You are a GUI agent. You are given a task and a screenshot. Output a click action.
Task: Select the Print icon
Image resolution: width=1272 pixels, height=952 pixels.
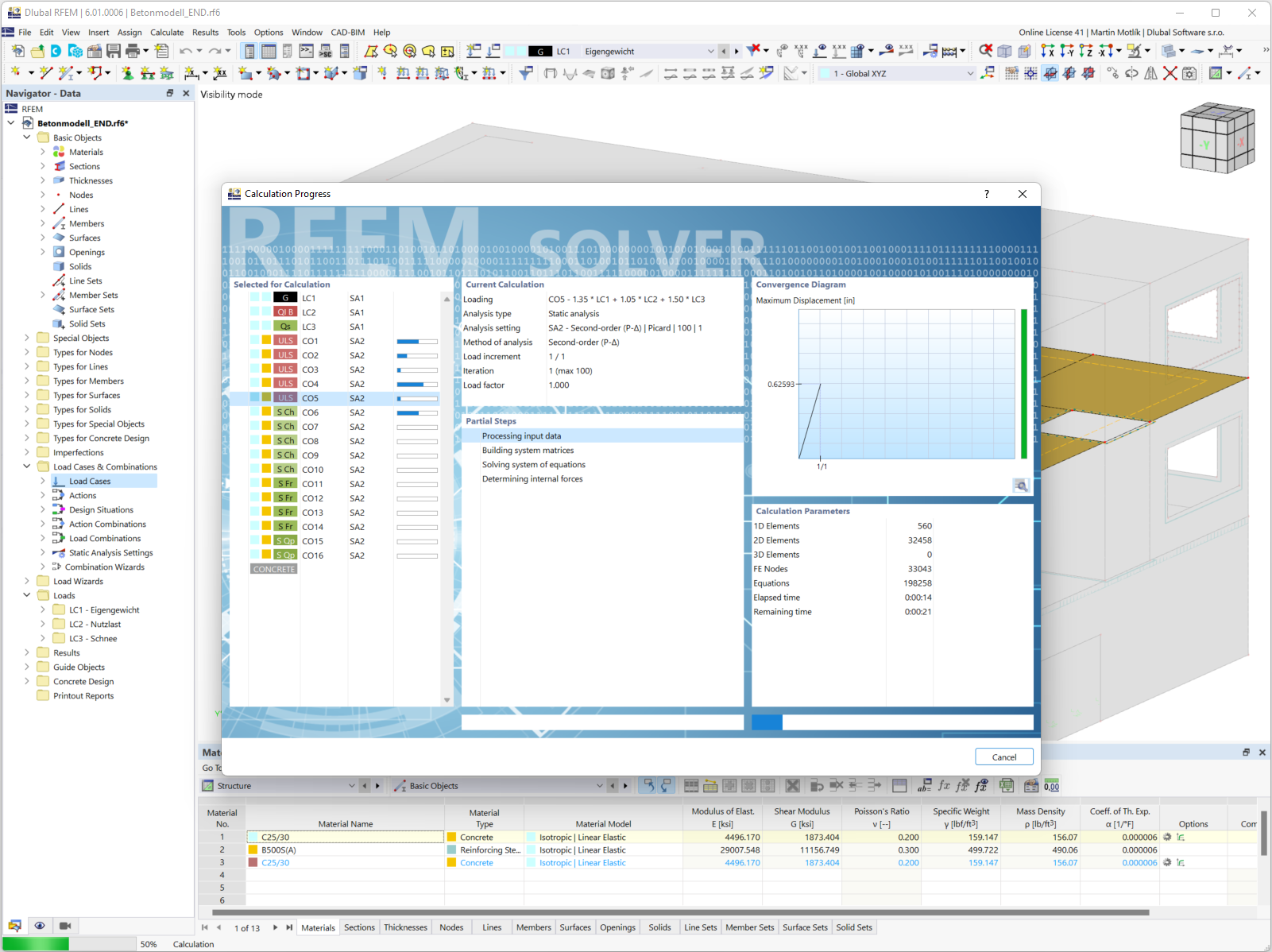(132, 51)
